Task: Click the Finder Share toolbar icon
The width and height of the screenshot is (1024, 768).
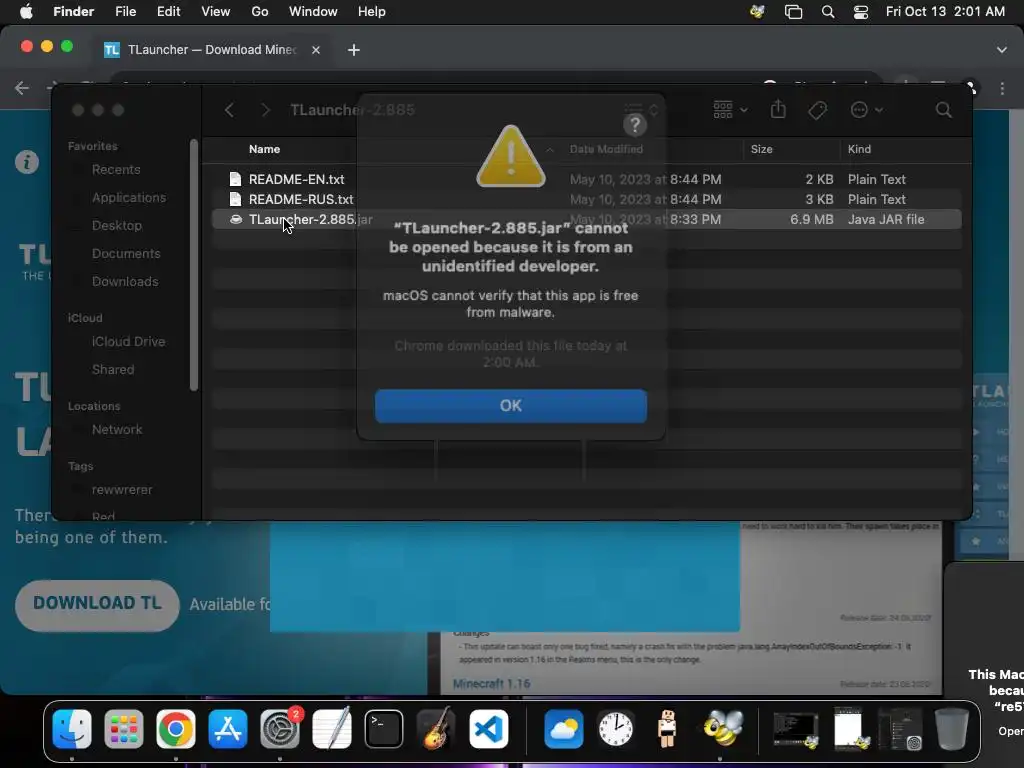Action: tap(778, 109)
